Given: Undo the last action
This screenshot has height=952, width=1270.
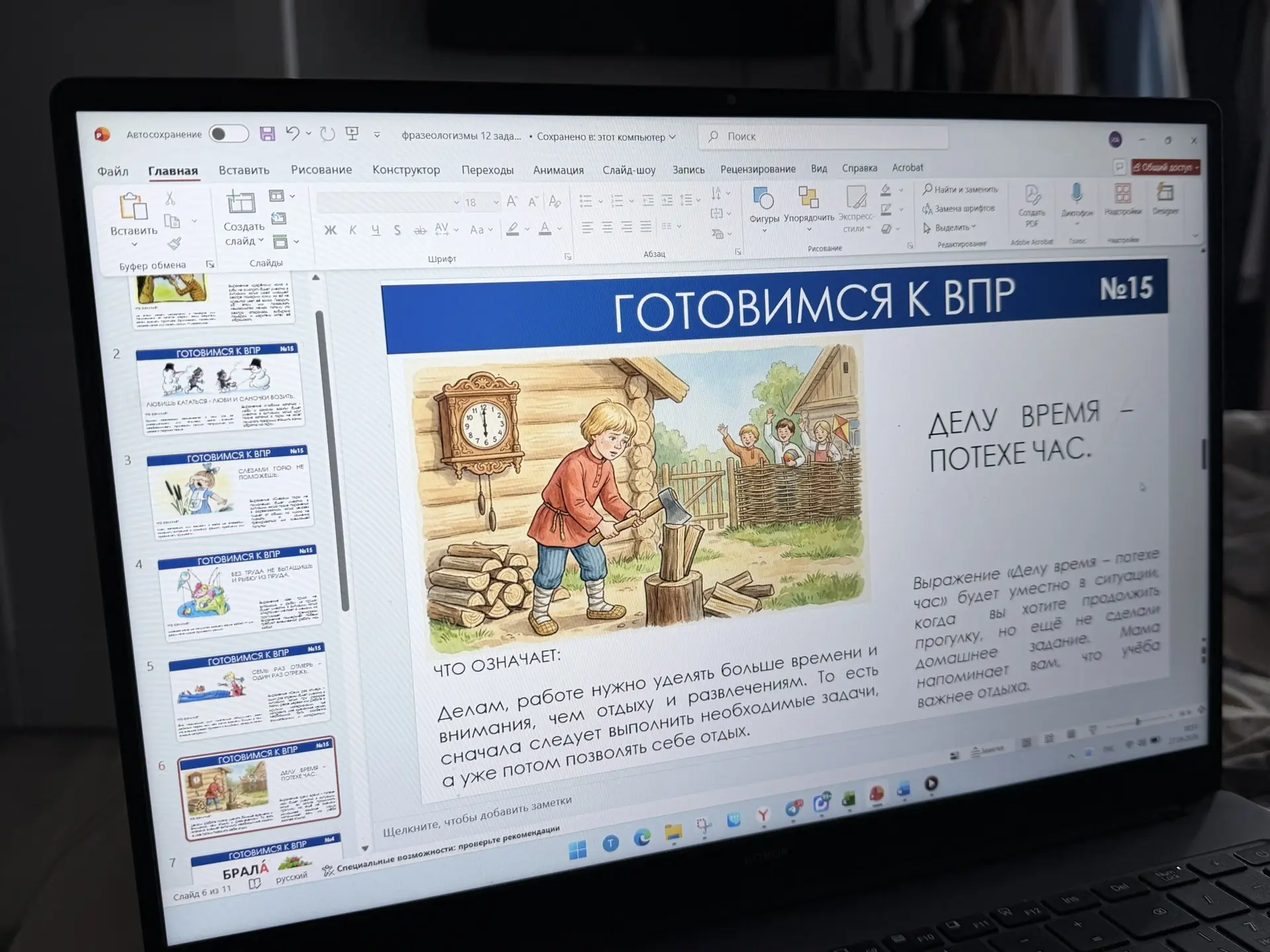Looking at the screenshot, I should pos(292,134).
